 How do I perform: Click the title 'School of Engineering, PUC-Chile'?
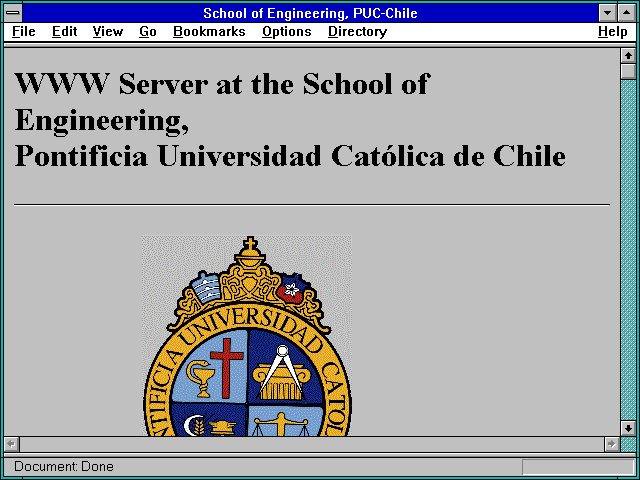click(x=310, y=13)
